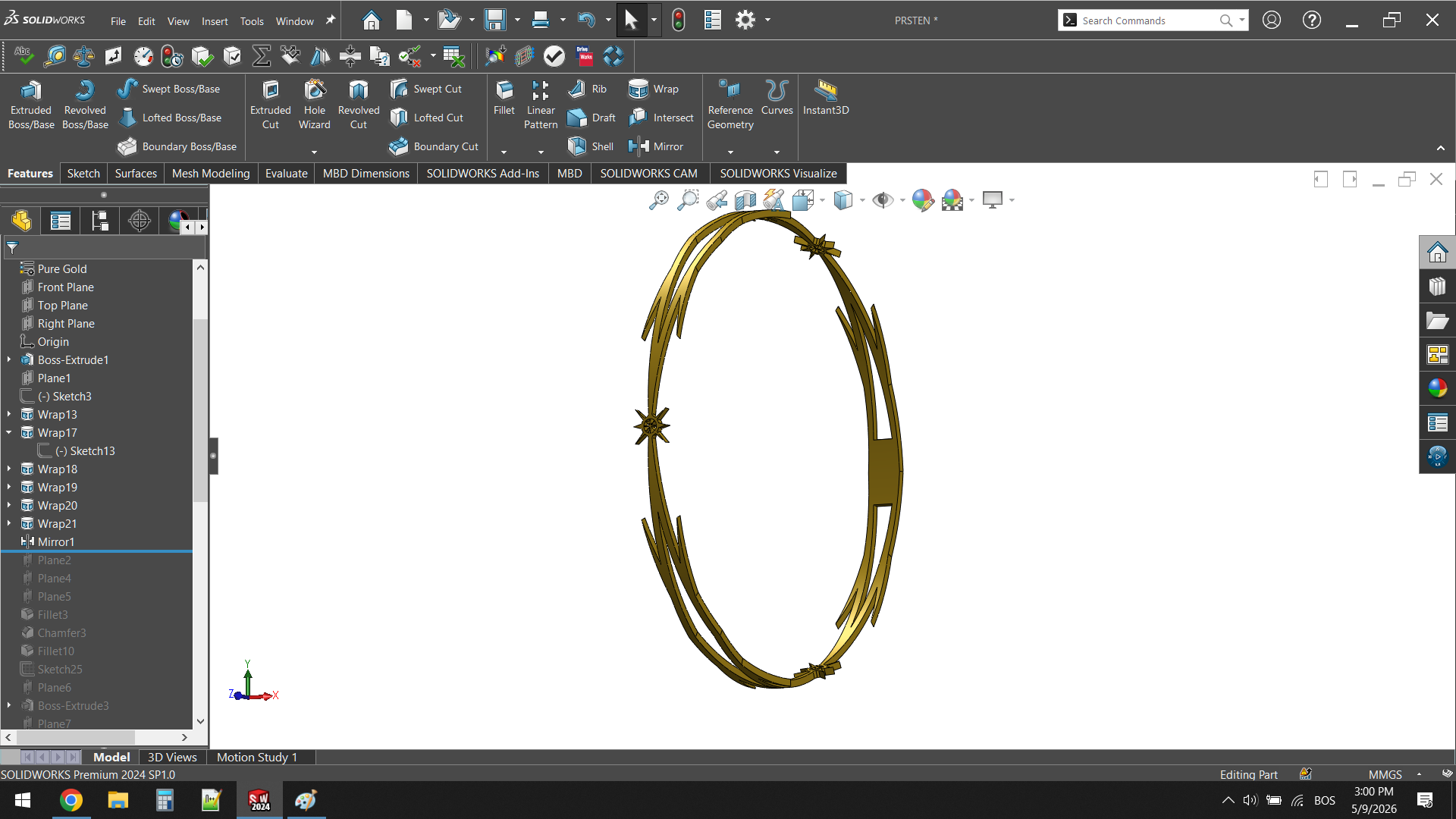The image size is (1456, 819).
Task: Choose the Lofted Boss/Base feature
Action: 170,118
